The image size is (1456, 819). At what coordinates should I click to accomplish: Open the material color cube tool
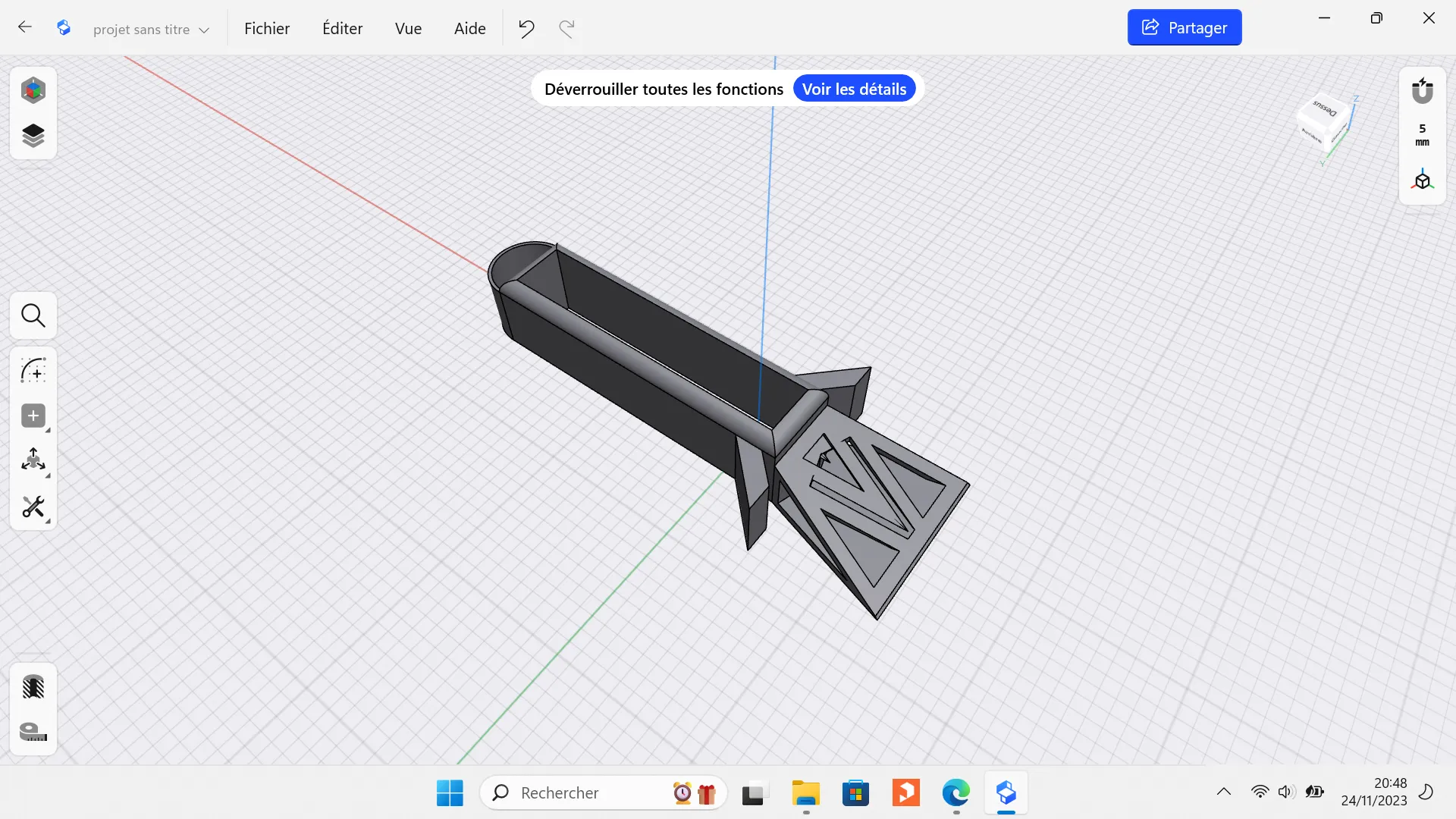(x=33, y=90)
